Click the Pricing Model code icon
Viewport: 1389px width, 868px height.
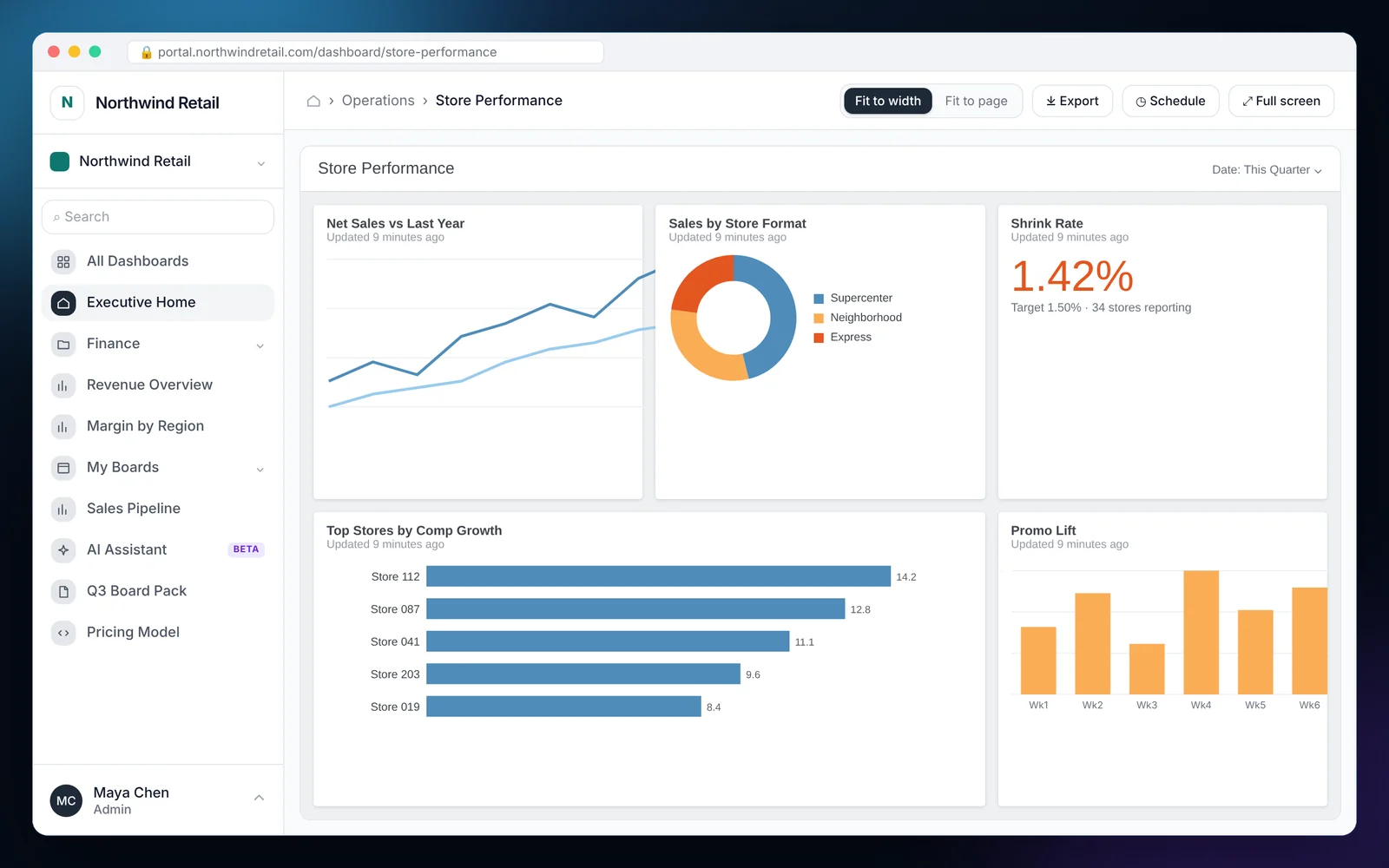point(63,633)
